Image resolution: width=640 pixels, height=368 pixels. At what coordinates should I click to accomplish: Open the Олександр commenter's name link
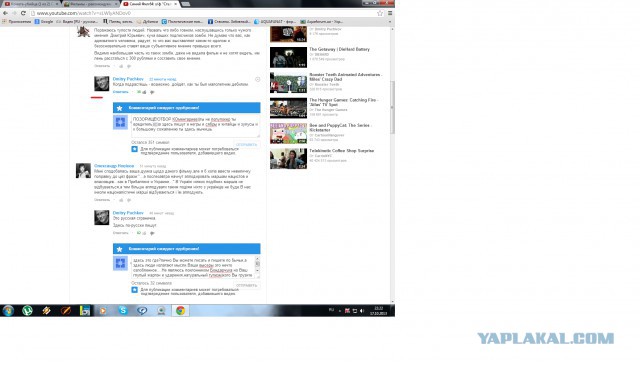(114, 166)
